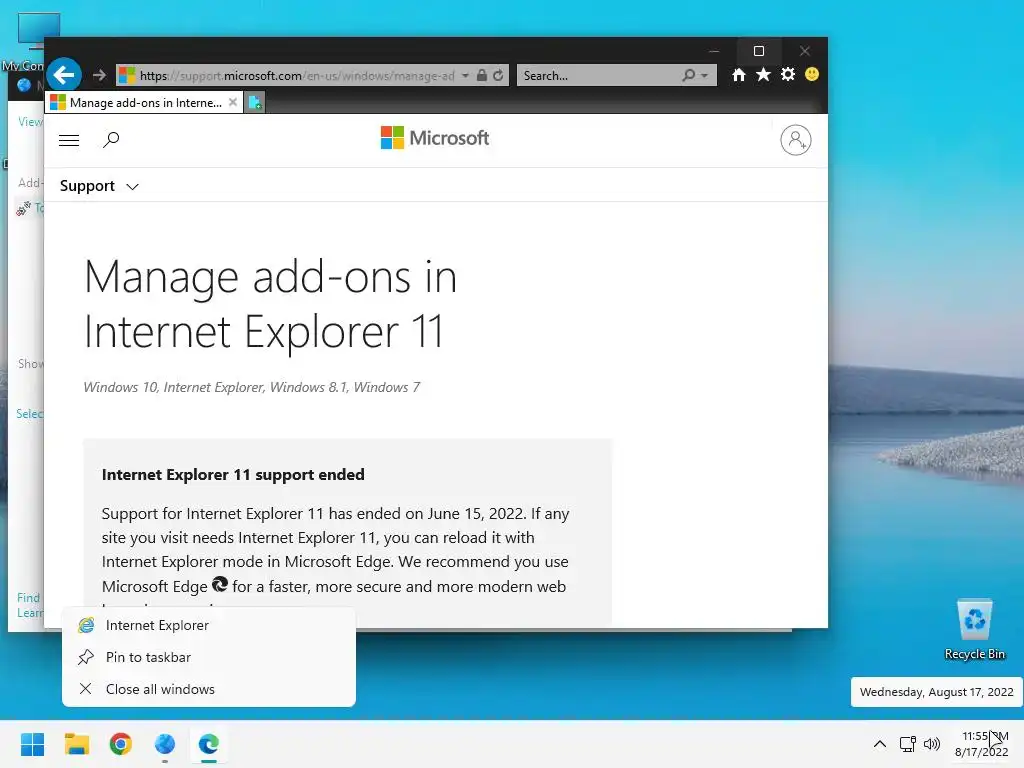Click the account sign-in avatar icon

tap(795, 140)
